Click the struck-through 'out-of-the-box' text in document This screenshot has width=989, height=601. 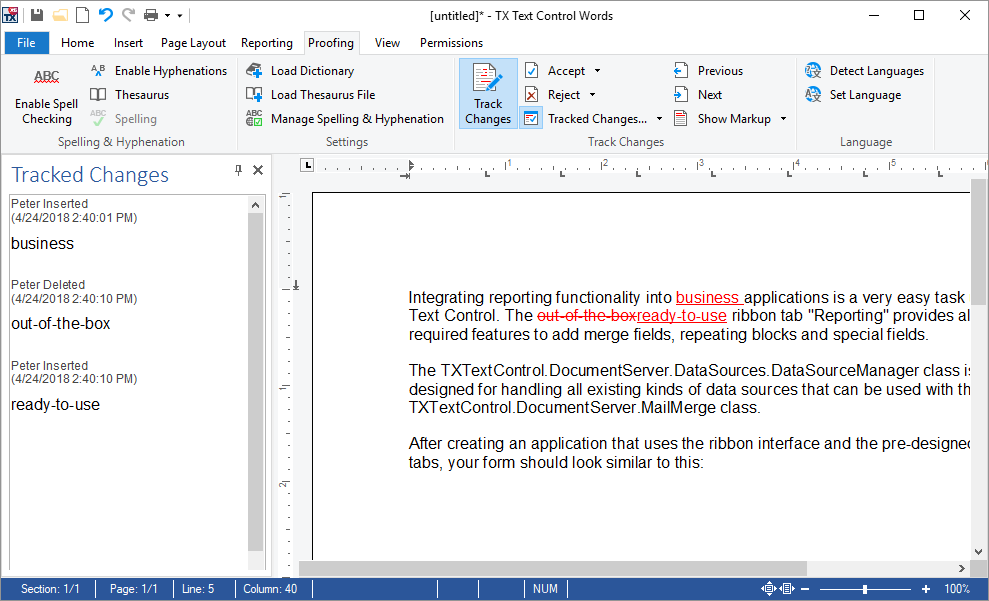(587, 315)
